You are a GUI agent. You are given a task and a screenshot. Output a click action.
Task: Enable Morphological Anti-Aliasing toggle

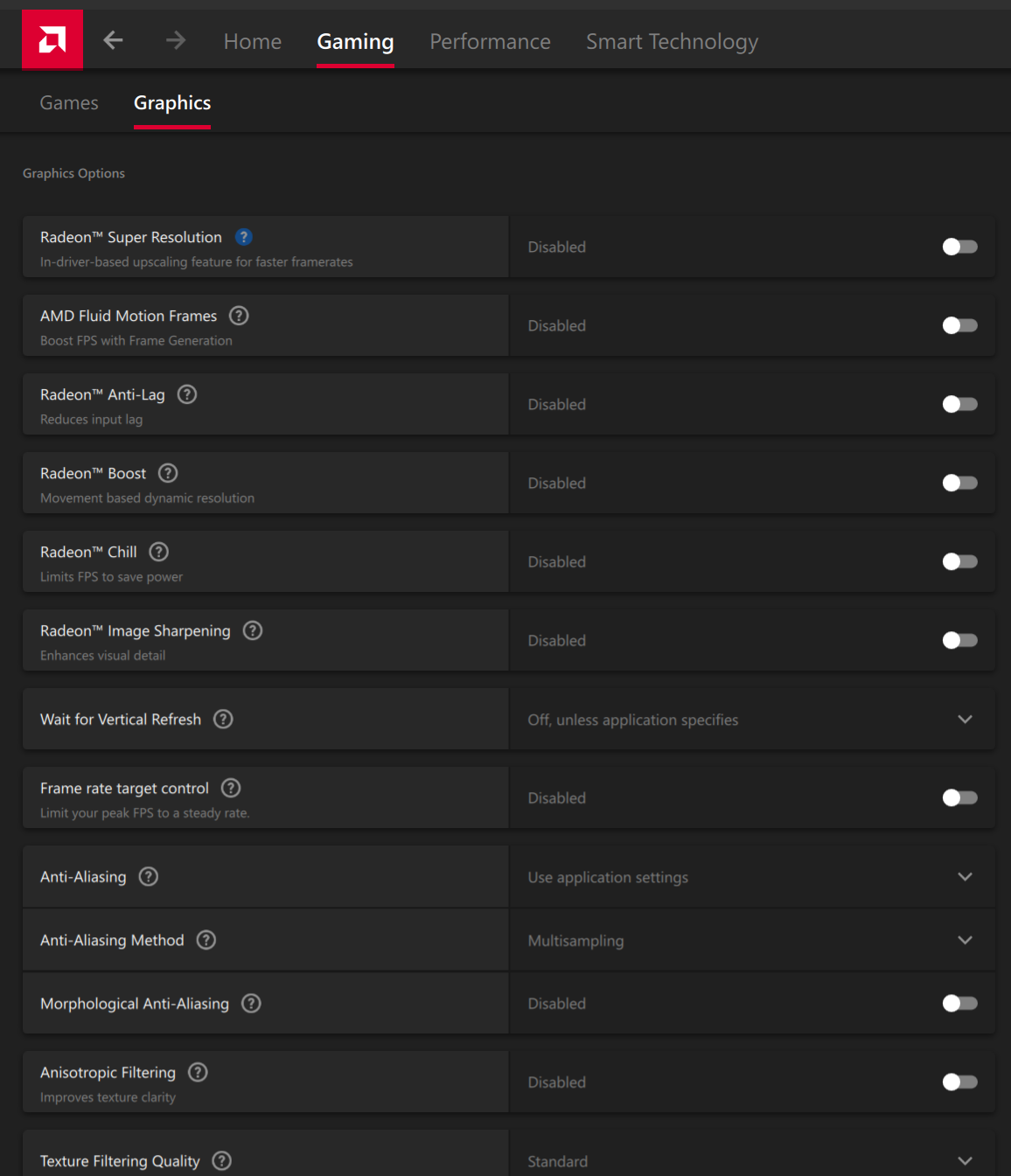point(959,1003)
